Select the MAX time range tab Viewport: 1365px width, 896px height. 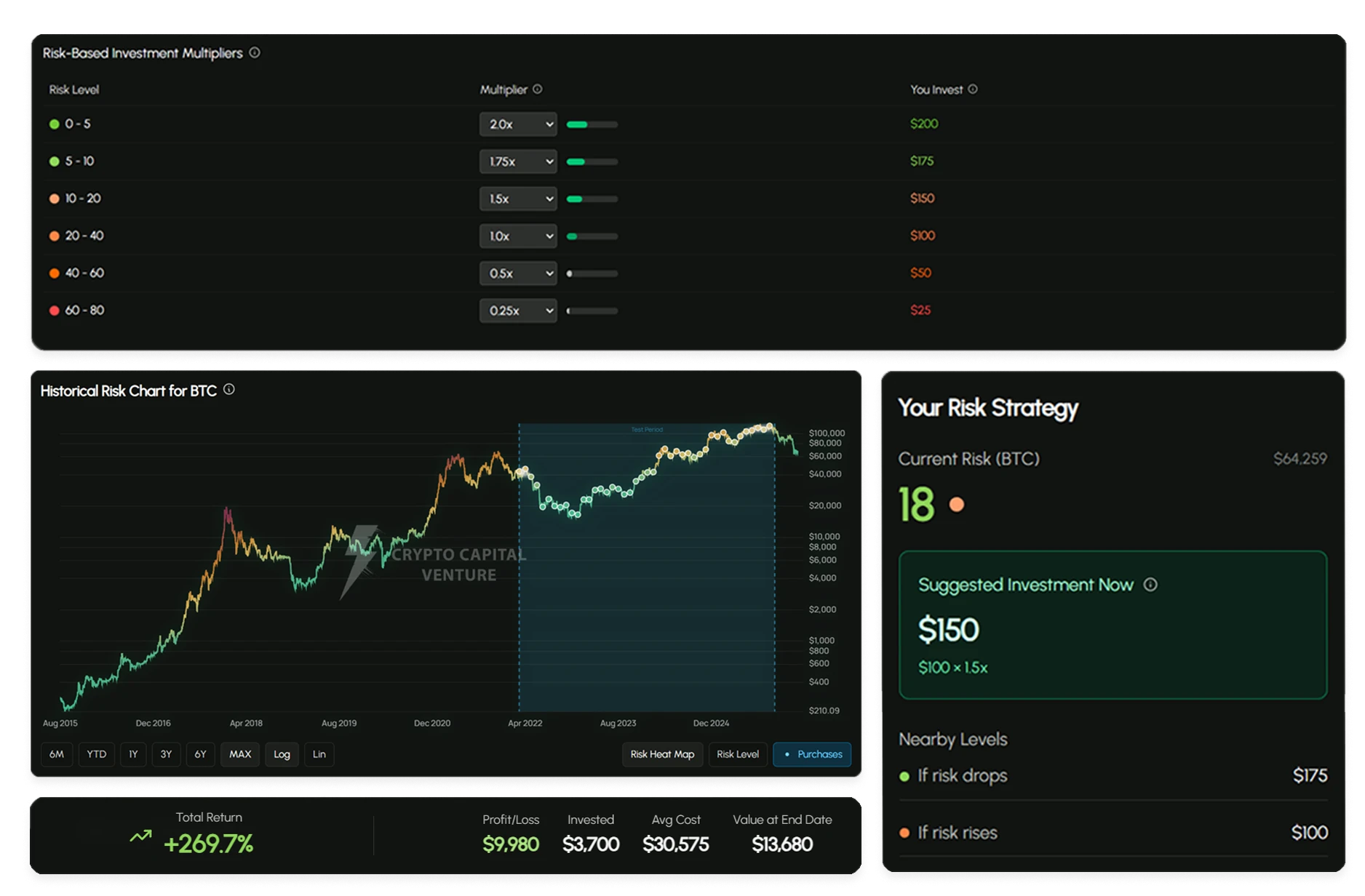pyautogui.click(x=239, y=754)
